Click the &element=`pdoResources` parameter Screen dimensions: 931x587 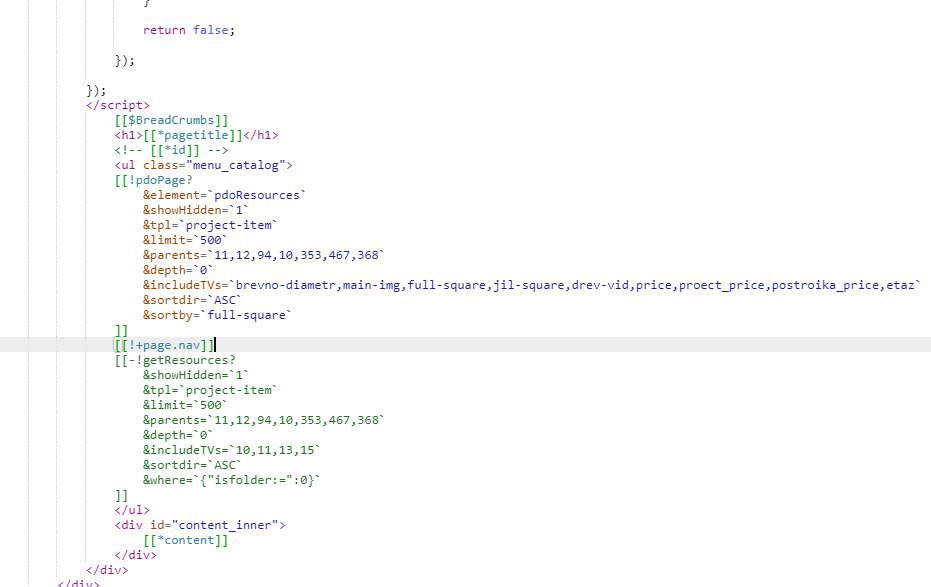tap(224, 195)
